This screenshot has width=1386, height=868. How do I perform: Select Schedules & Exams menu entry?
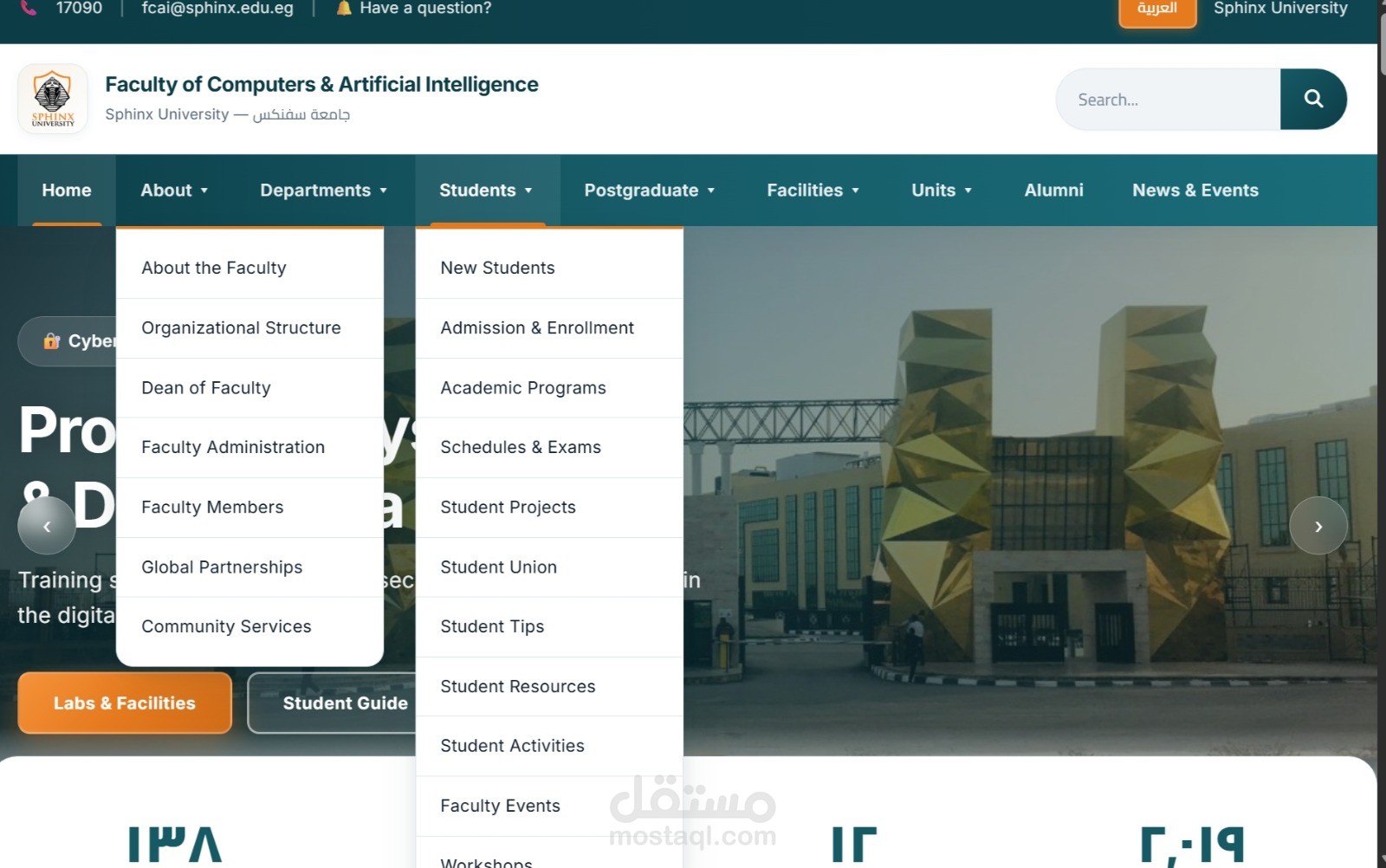[x=549, y=447]
